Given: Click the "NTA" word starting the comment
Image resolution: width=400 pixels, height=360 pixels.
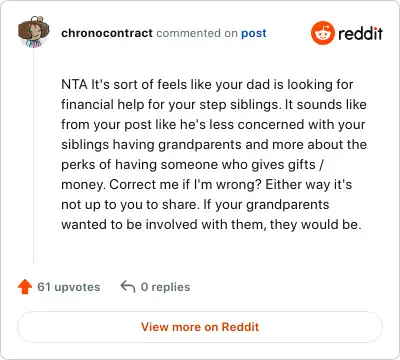Looking at the screenshot, I should tap(74, 84).
